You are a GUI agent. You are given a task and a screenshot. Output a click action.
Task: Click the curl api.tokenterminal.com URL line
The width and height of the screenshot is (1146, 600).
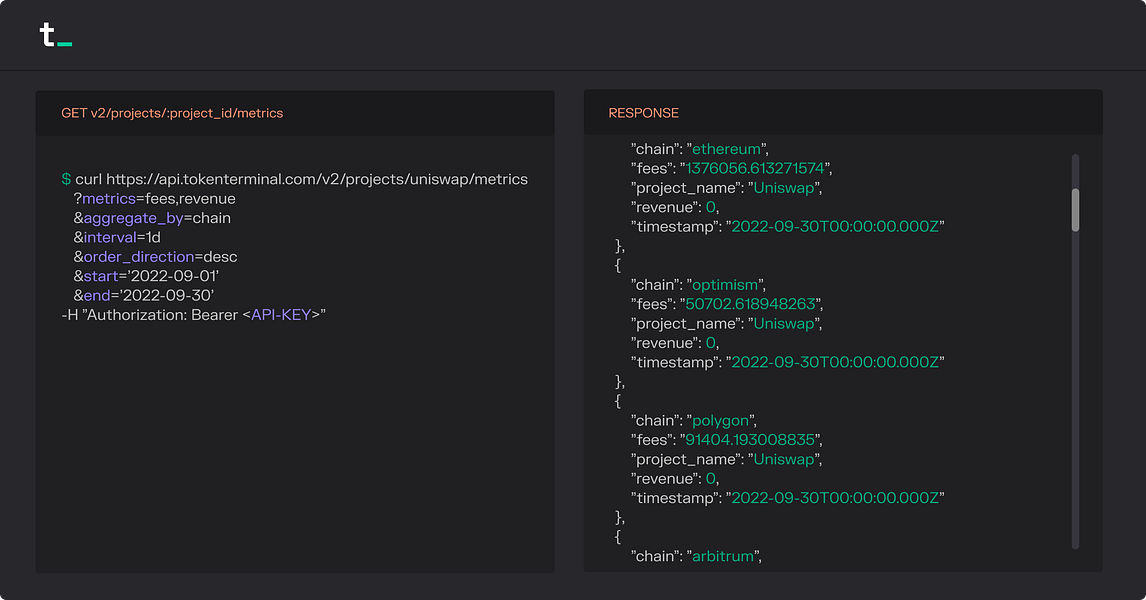click(x=295, y=180)
